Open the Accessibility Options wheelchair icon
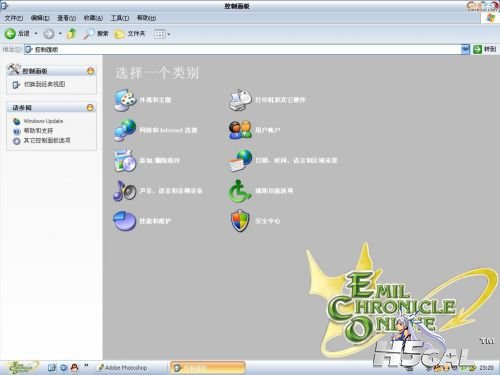The height and width of the screenshot is (375, 500). pyautogui.click(x=240, y=191)
